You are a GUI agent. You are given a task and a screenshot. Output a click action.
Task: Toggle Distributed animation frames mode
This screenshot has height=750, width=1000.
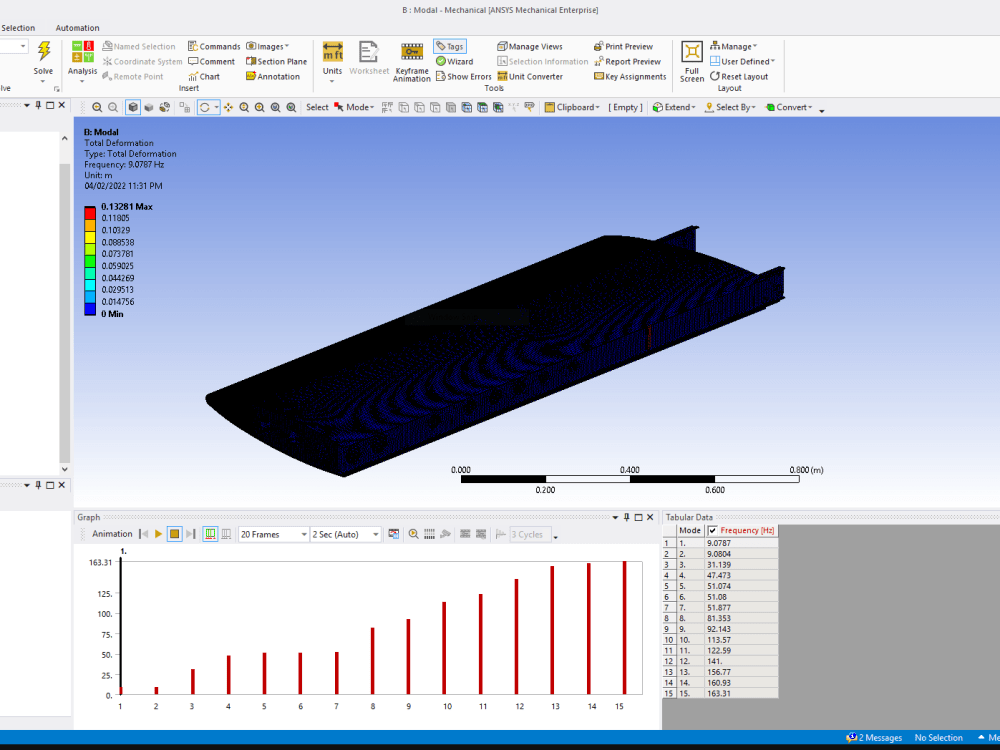click(x=210, y=534)
